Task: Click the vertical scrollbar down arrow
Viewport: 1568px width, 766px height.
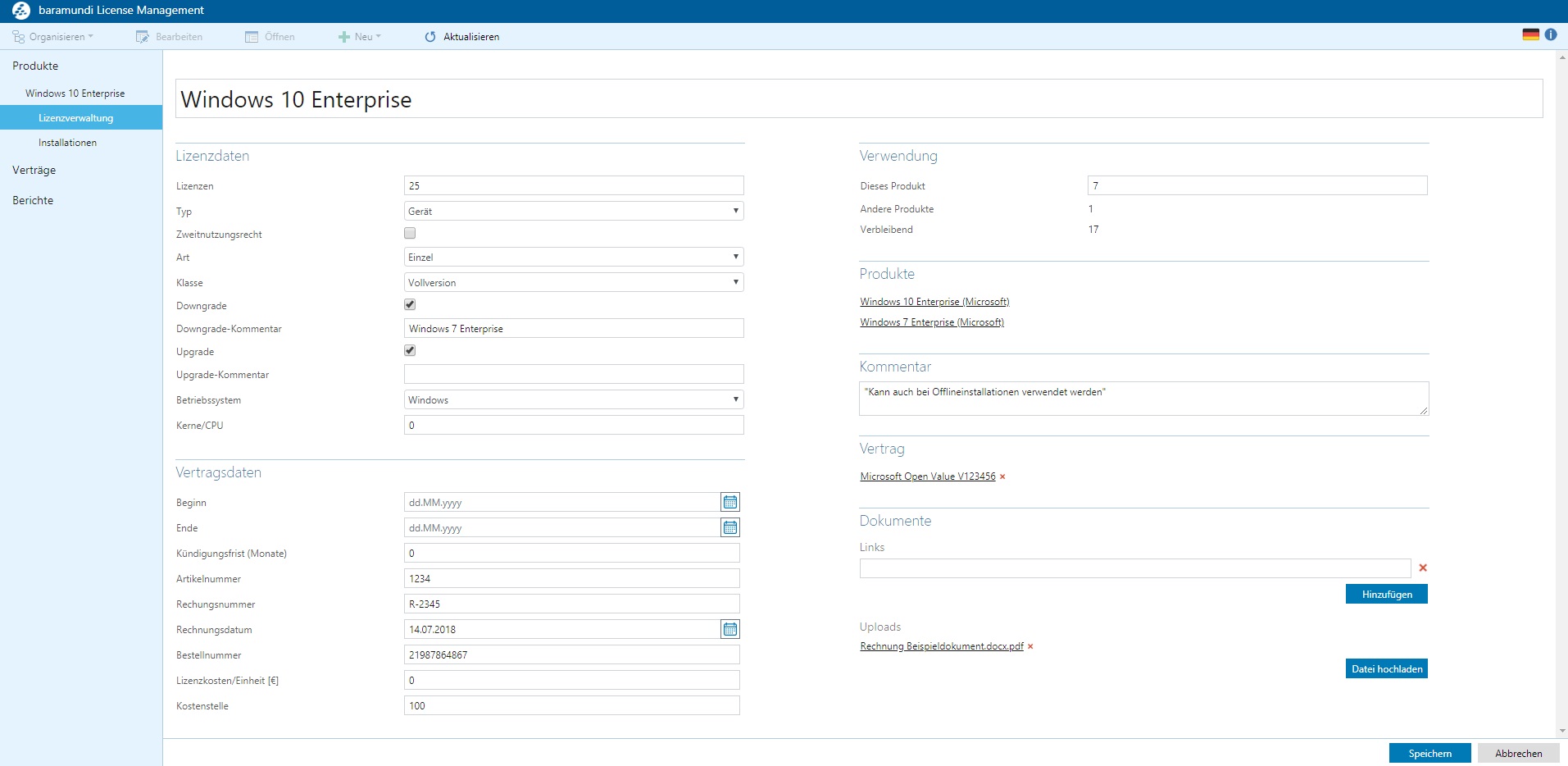Action: pyautogui.click(x=1562, y=731)
